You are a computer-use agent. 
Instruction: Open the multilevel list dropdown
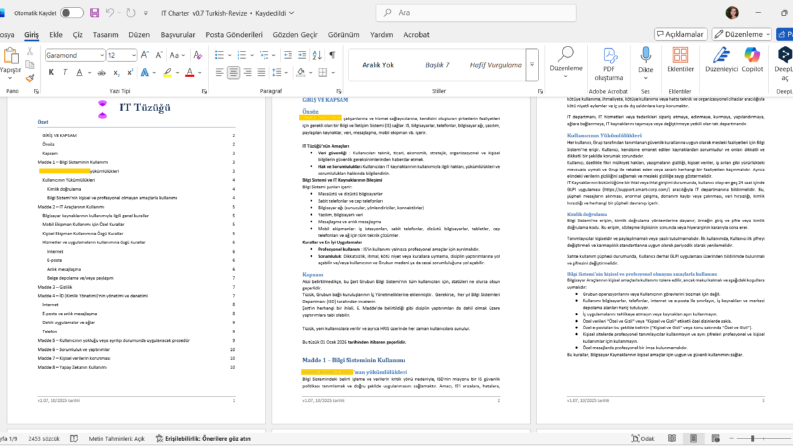click(274, 55)
